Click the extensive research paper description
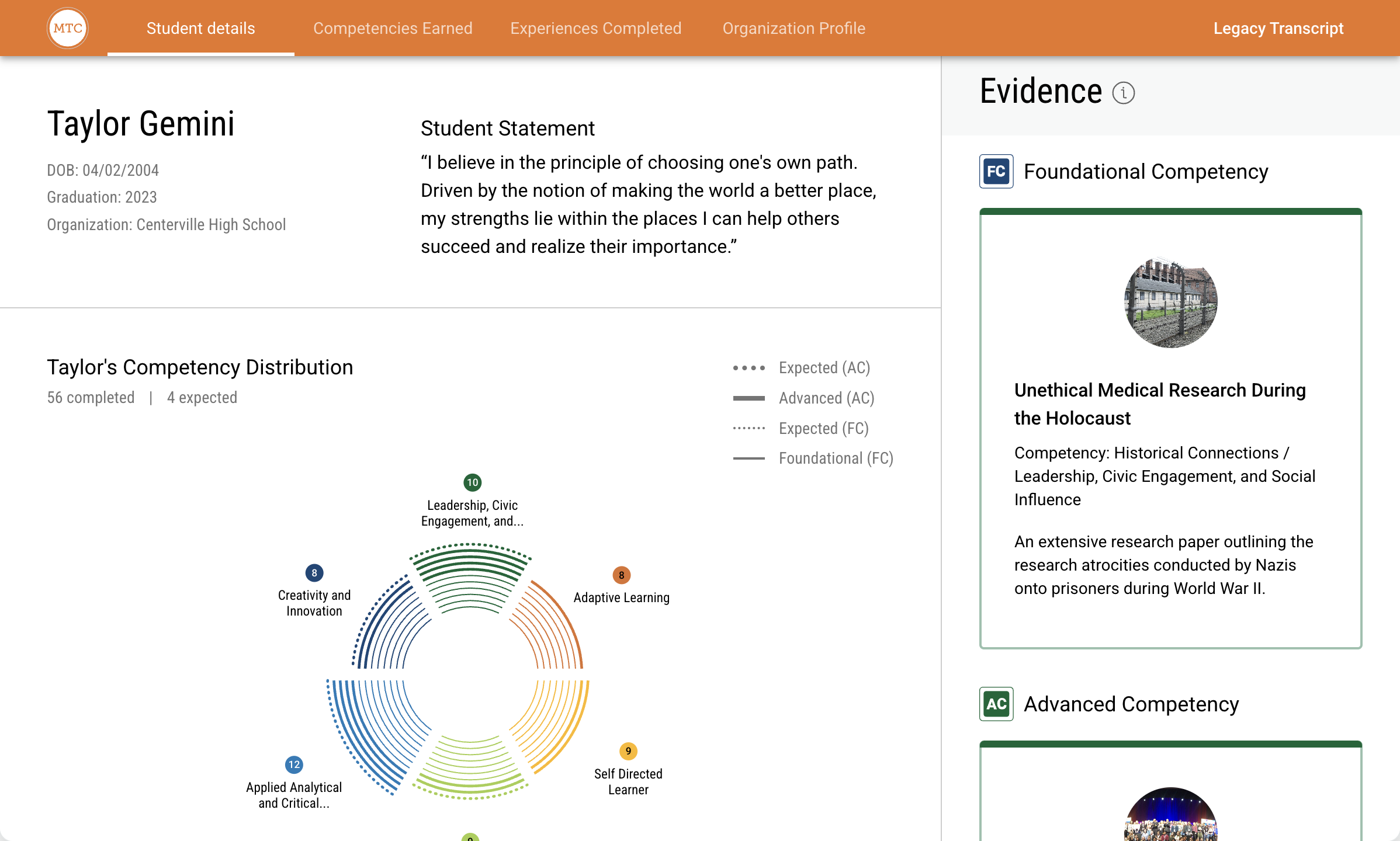 coord(1164,565)
